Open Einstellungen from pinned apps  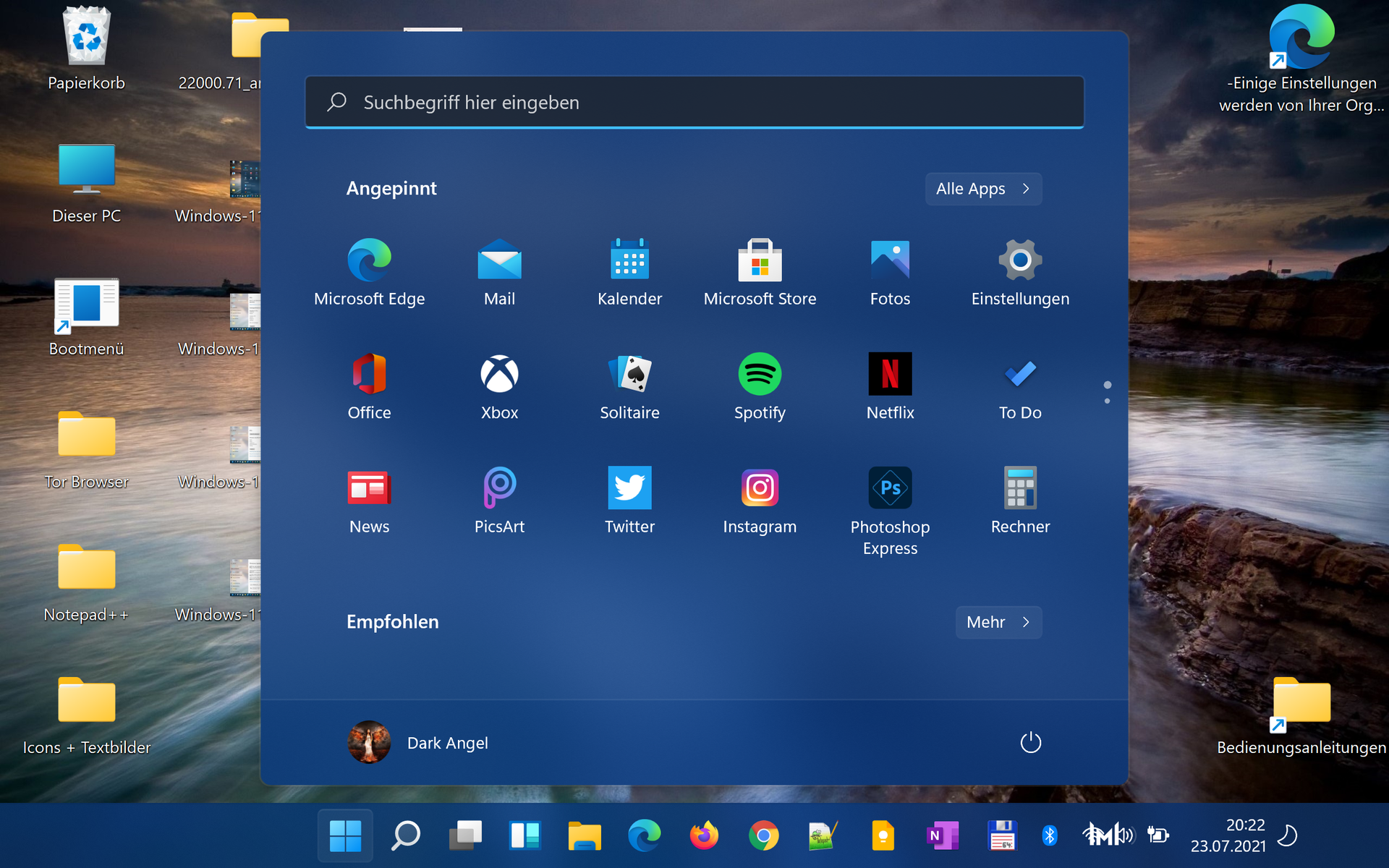1020,273
